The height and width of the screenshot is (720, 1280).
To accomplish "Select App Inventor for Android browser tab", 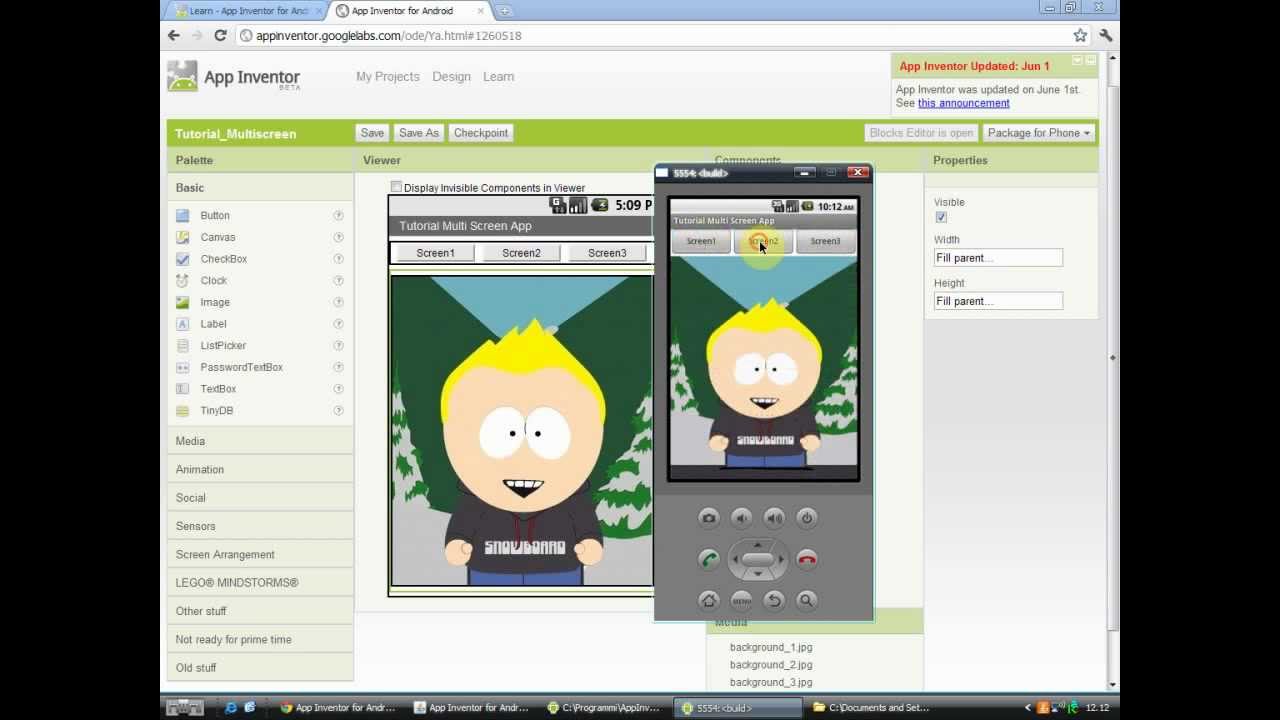I will pos(408,11).
